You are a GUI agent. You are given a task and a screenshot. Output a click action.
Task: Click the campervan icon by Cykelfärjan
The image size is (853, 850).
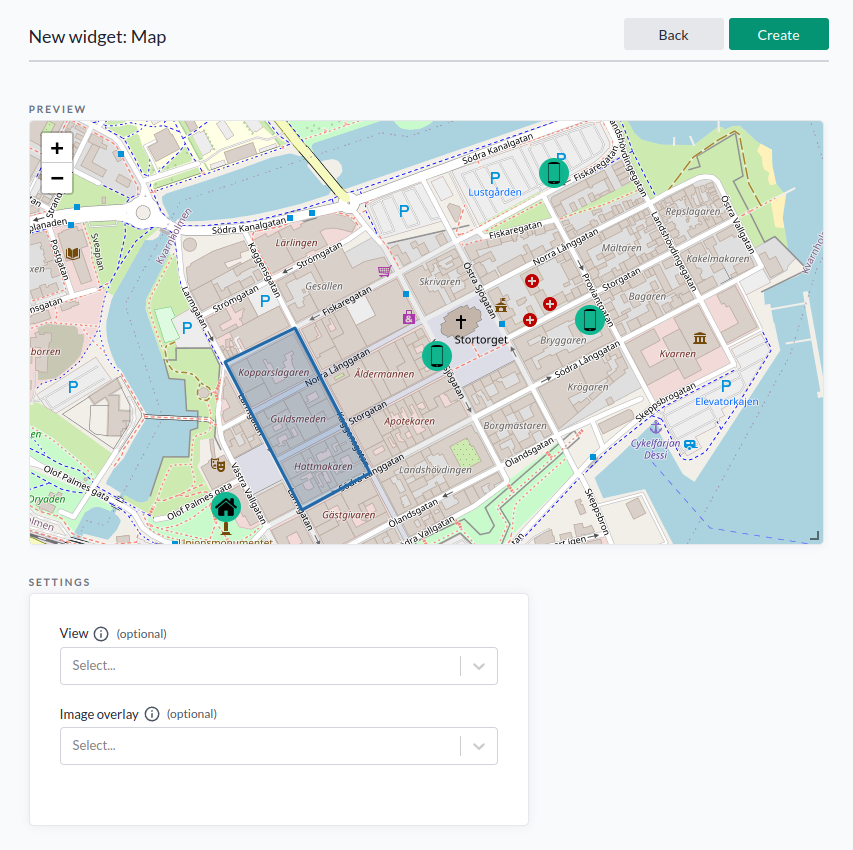point(690,445)
